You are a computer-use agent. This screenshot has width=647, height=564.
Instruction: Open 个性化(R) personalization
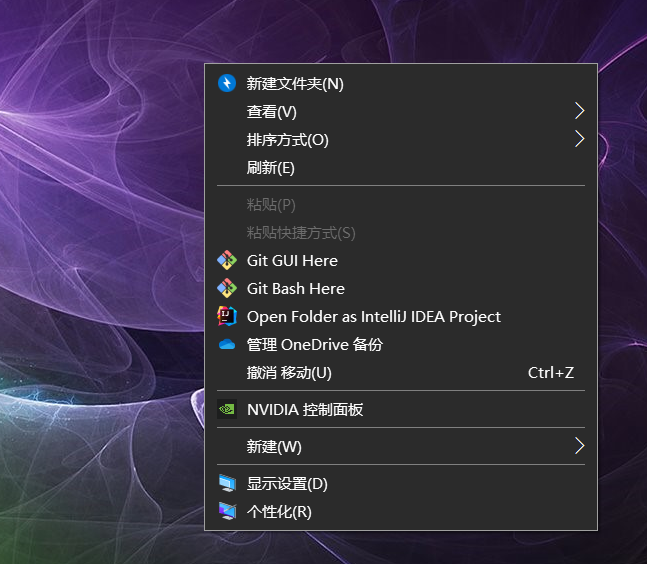point(401,511)
